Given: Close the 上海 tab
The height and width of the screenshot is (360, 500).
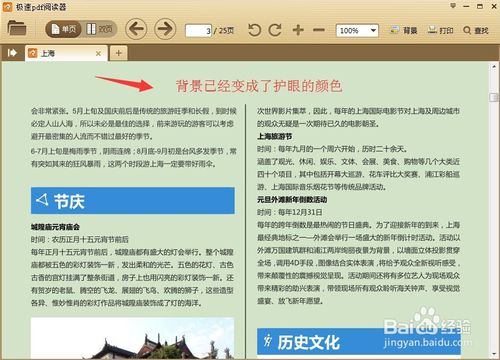Looking at the screenshot, I should coord(98,53).
